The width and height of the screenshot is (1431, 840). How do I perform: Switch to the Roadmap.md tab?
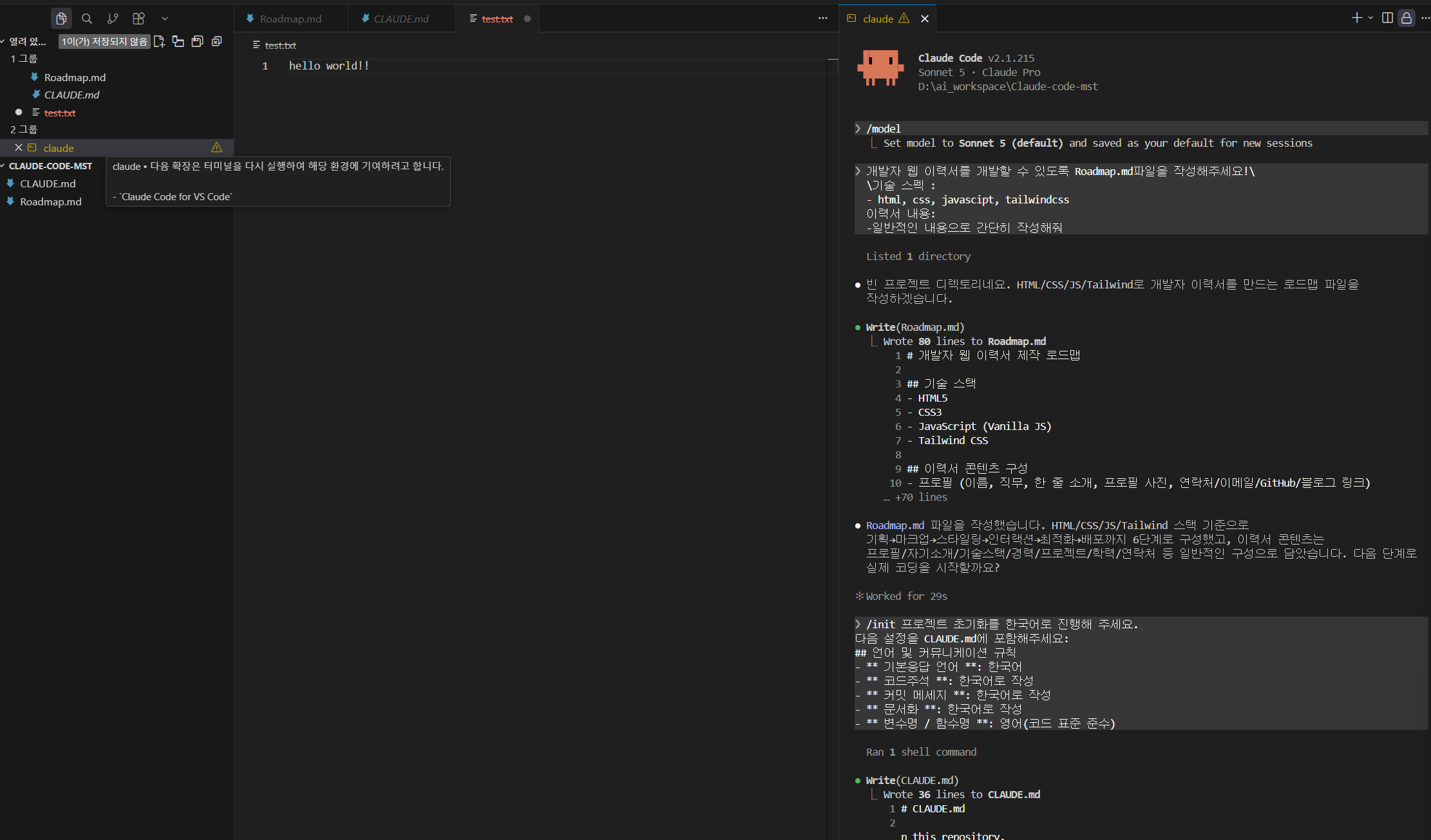pyautogui.click(x=290, y=19)
